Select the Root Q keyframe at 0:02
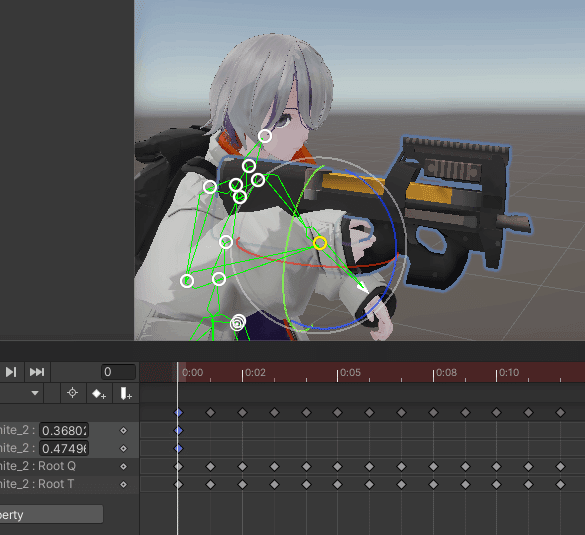The height and width of the screenshot is (535, 585). coord(243,466)
